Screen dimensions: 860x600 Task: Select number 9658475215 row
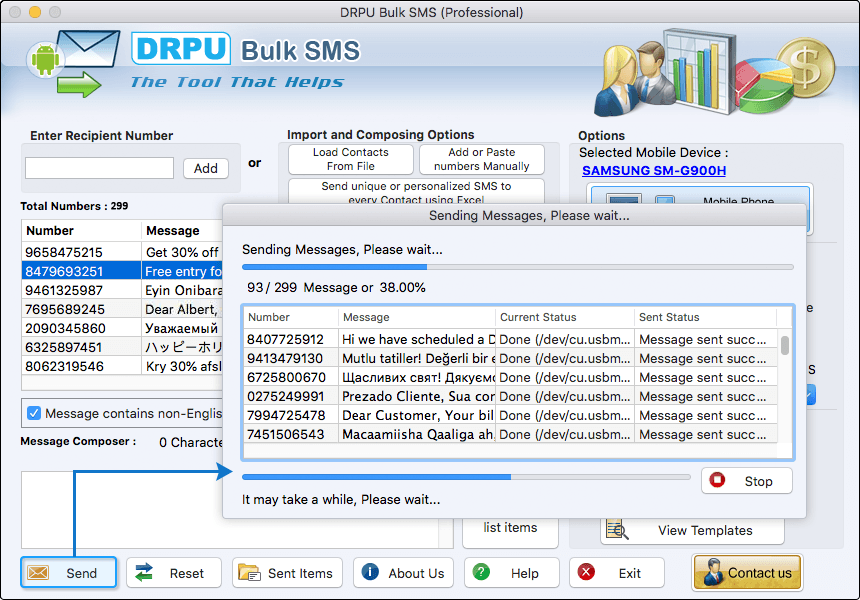point(122,252)
